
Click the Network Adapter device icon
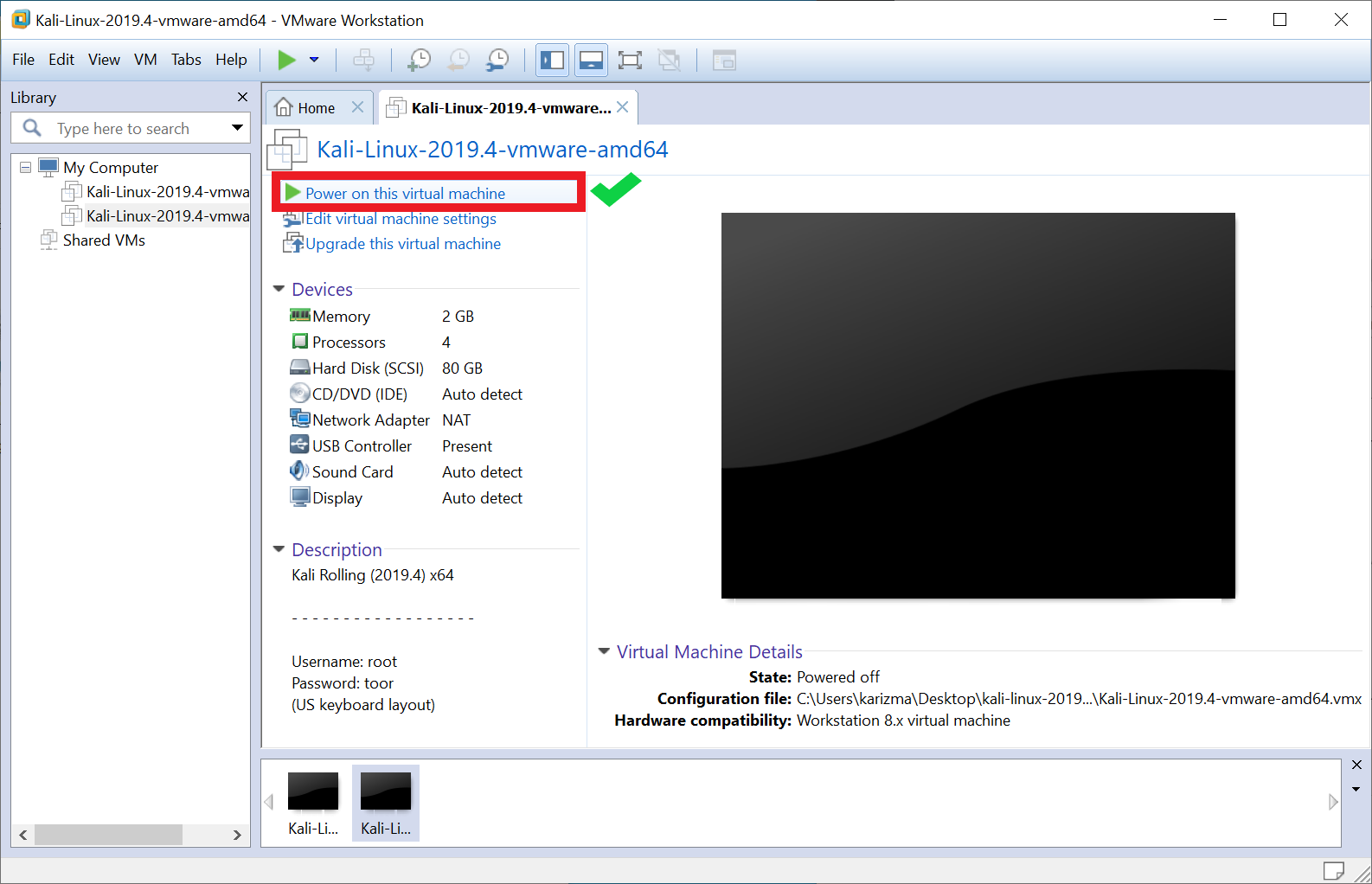[x=300, y=419]
